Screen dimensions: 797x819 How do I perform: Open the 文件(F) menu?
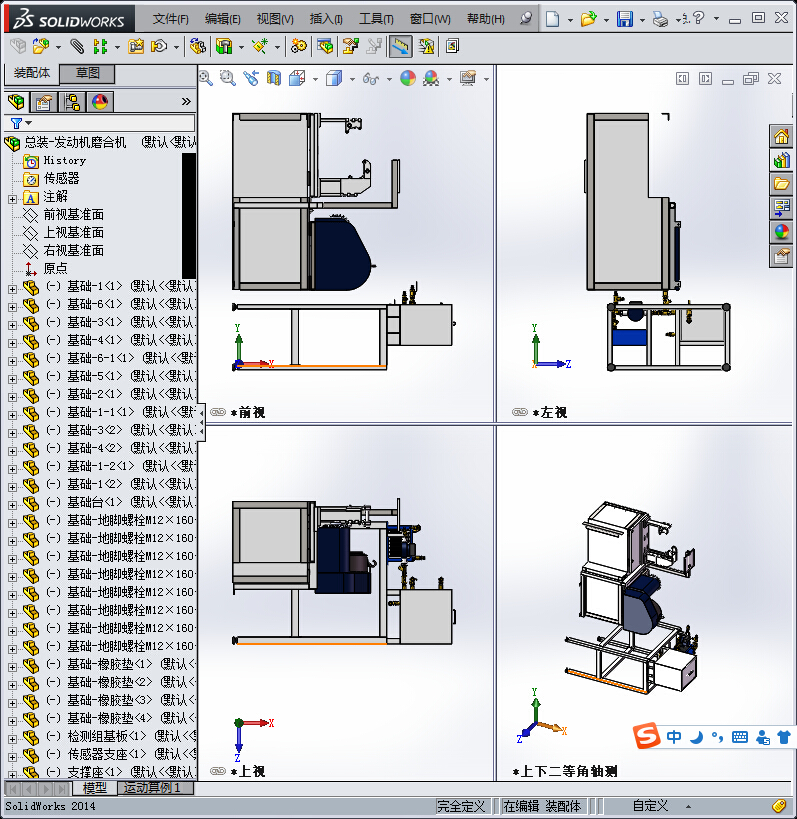point(170,19)
